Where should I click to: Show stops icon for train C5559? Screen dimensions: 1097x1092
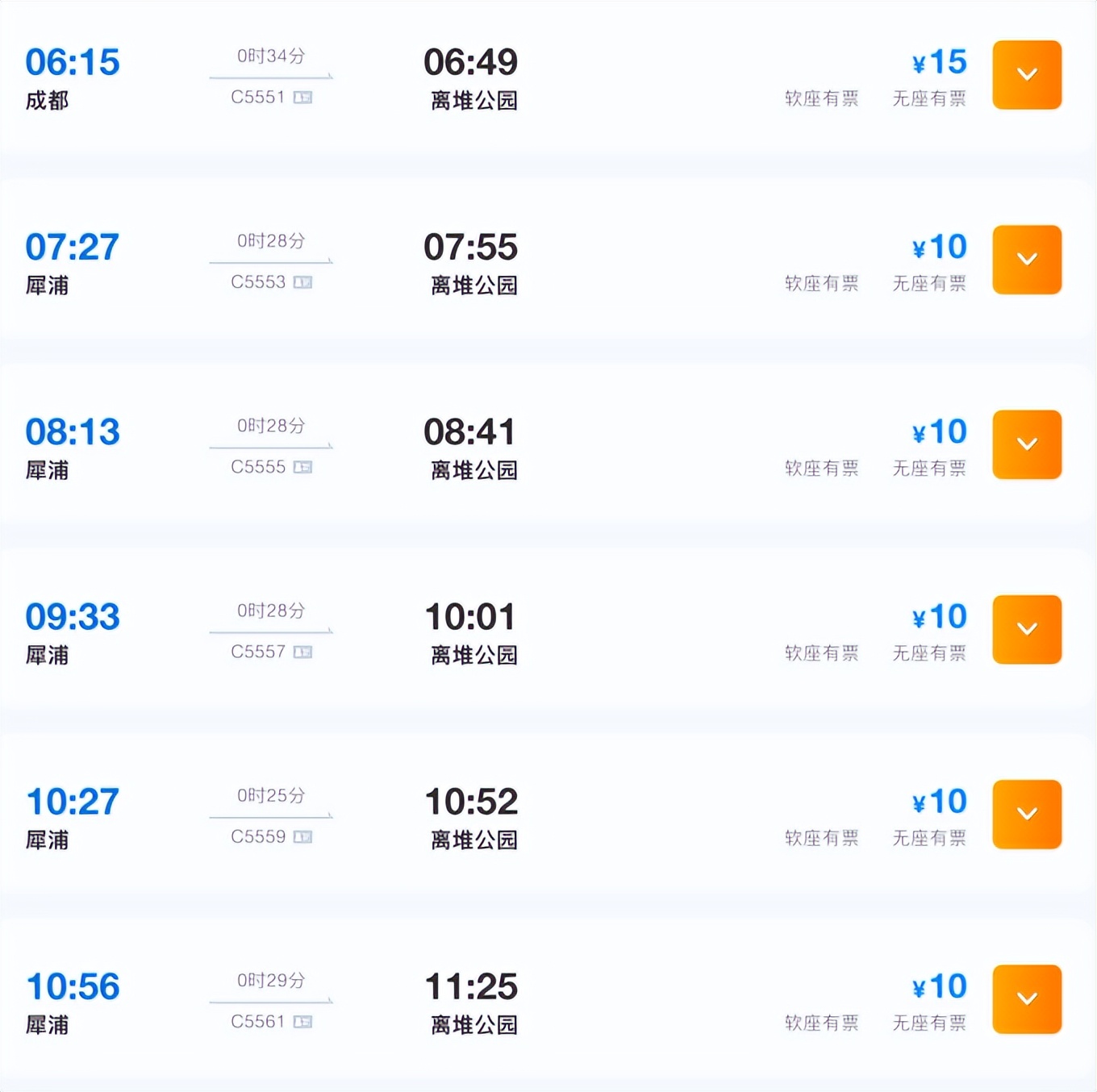point(302,837)
